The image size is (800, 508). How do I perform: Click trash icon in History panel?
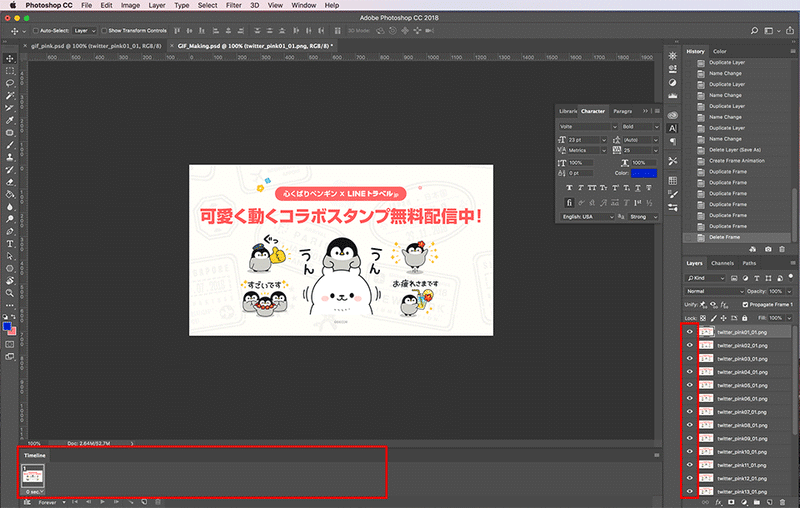(x=782, y=249)
